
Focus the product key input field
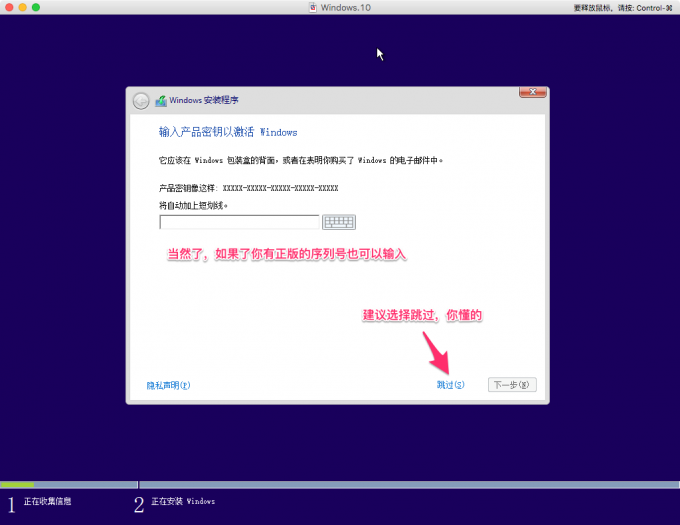[239, 222]
